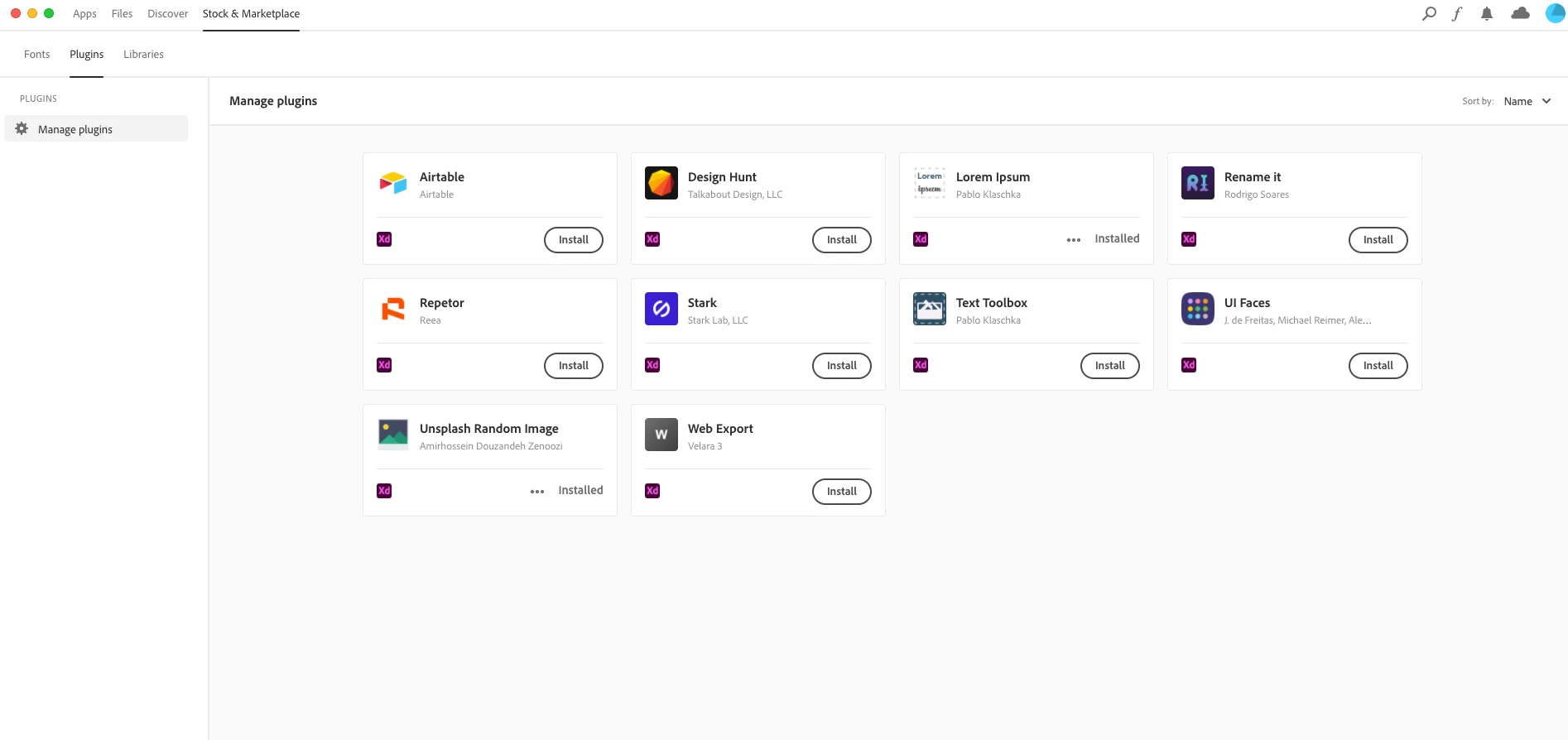Image resolution: width=1568 pixels, height=740 pixels.
Task: Install the UI Faces plugin
Action: point(1378,366)
